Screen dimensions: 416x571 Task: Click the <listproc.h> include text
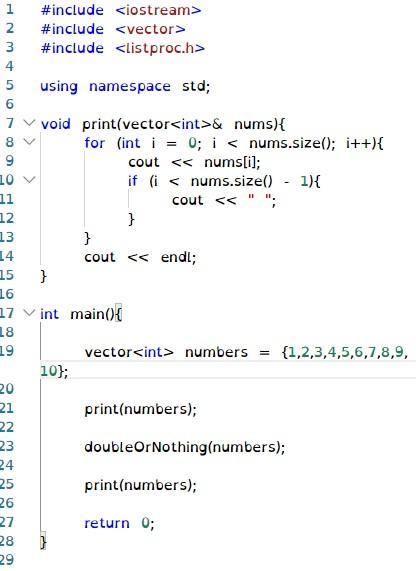(x=160, y=48)
